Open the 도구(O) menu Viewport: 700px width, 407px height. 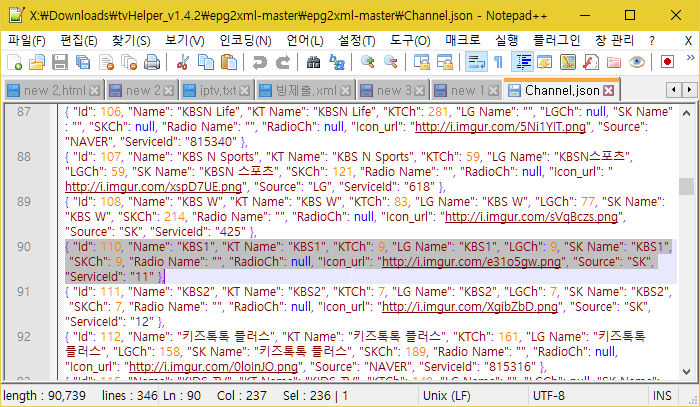click(x=410, y=41)
